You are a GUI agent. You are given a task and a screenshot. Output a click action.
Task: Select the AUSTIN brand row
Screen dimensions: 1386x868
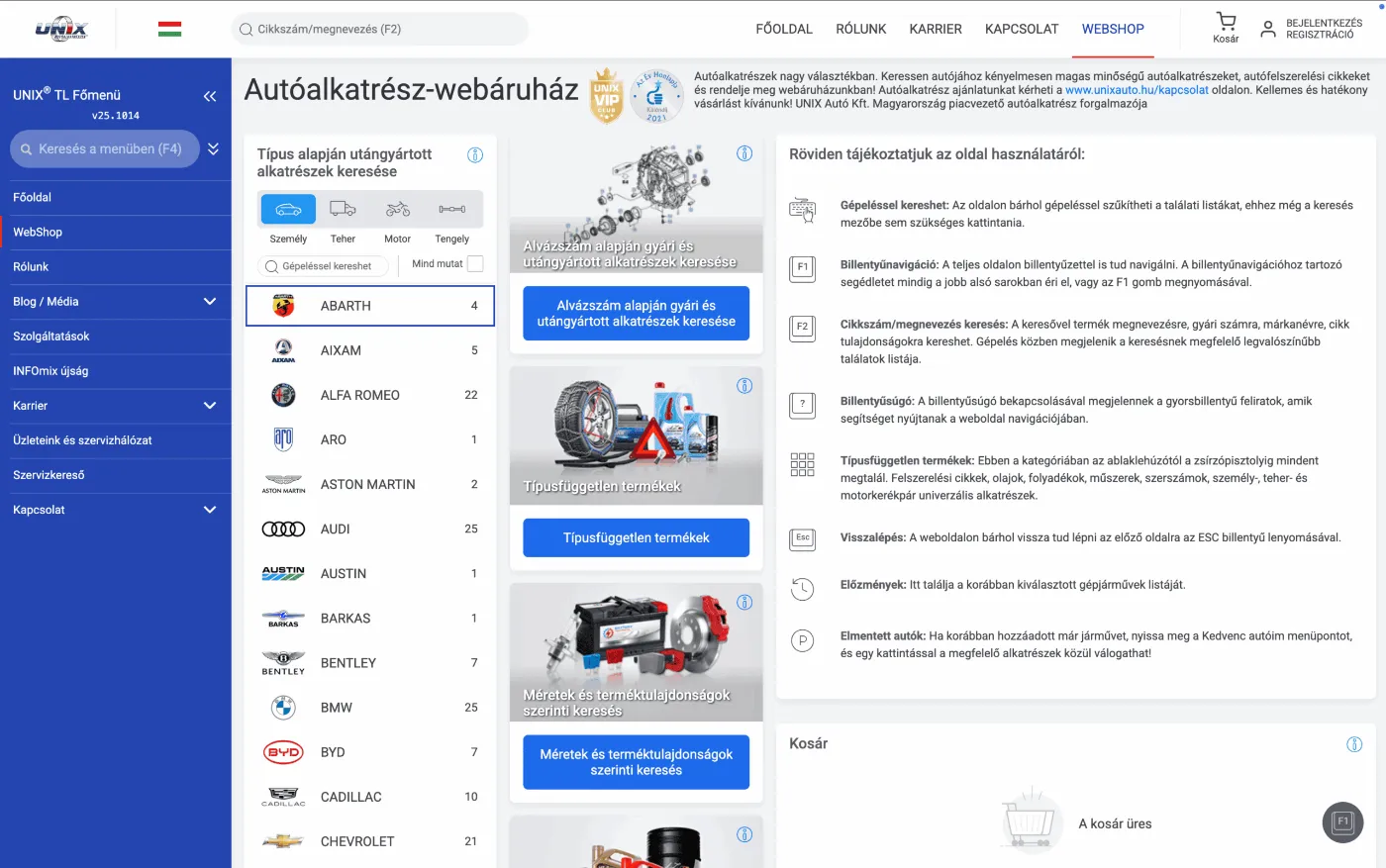tap(369, 573)
